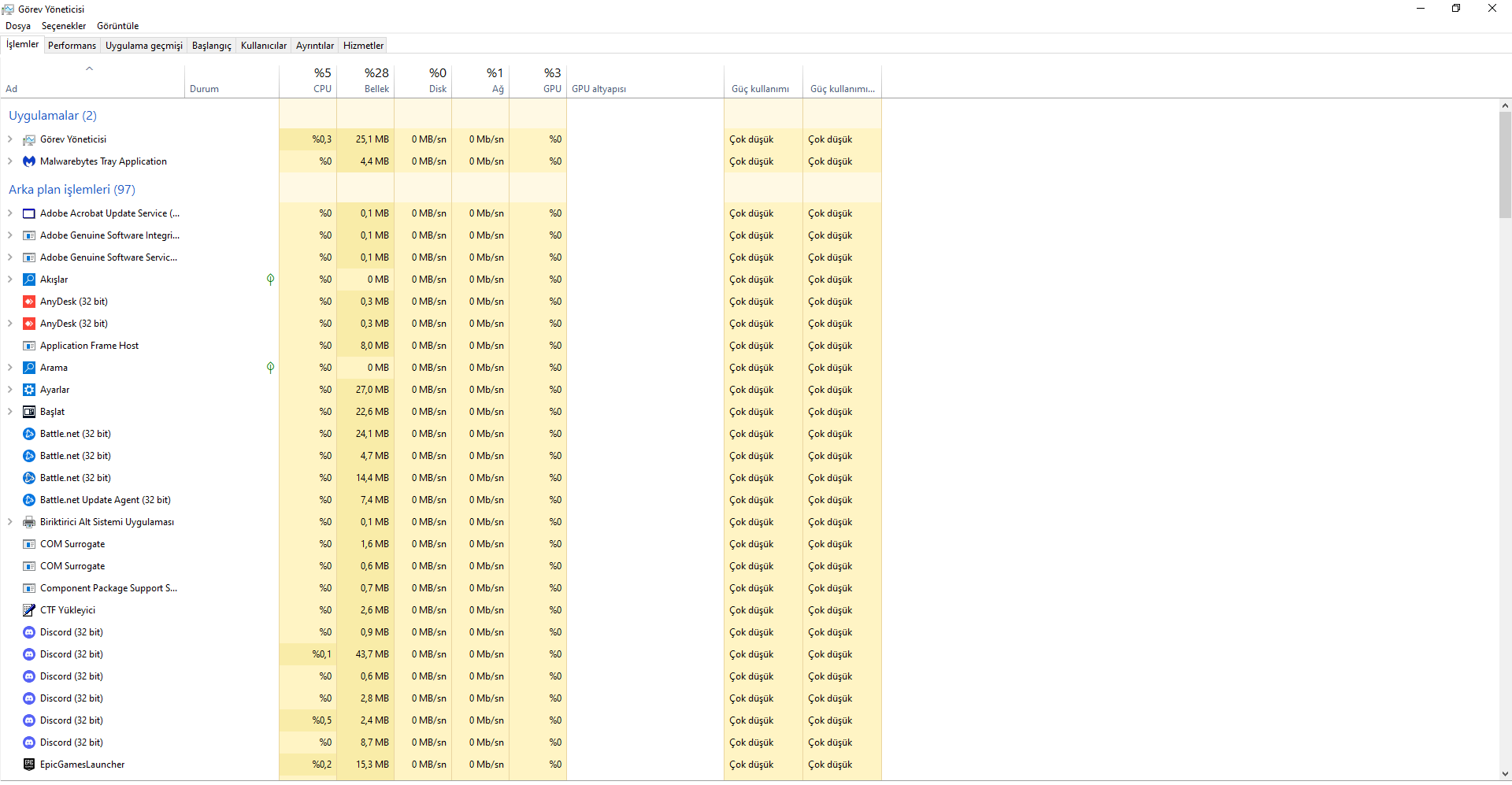Click the CTF Yükleyici pen icon
1512x785 pixels.
click(29, 610)
